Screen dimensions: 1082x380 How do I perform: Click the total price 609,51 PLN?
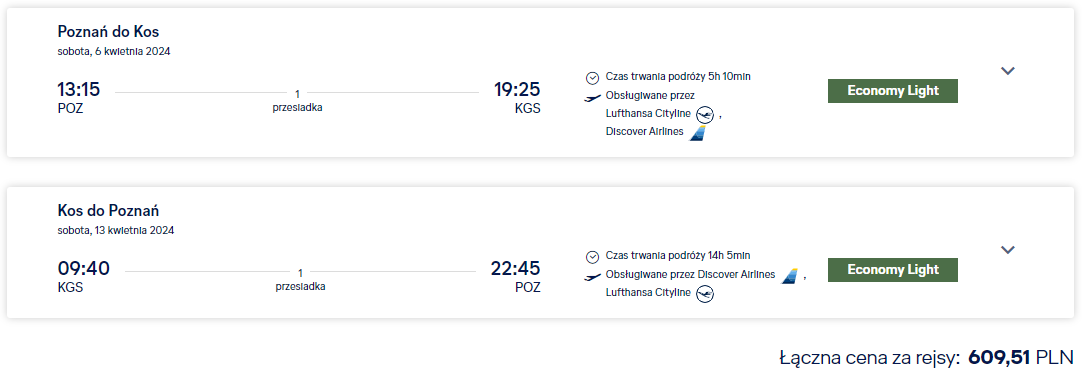pyautogui.click(x=1021, y=357)
